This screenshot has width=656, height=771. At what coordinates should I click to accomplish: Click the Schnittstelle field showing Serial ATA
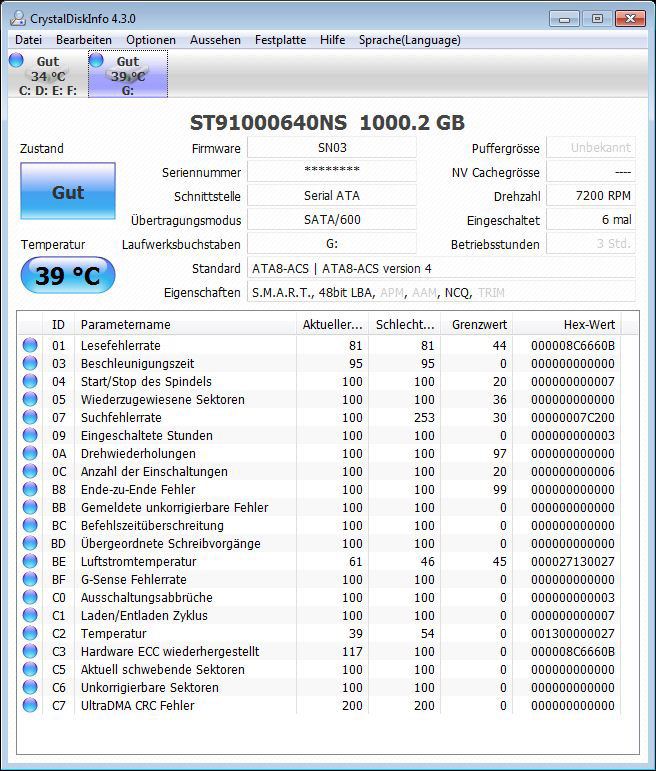click(332, 196)
